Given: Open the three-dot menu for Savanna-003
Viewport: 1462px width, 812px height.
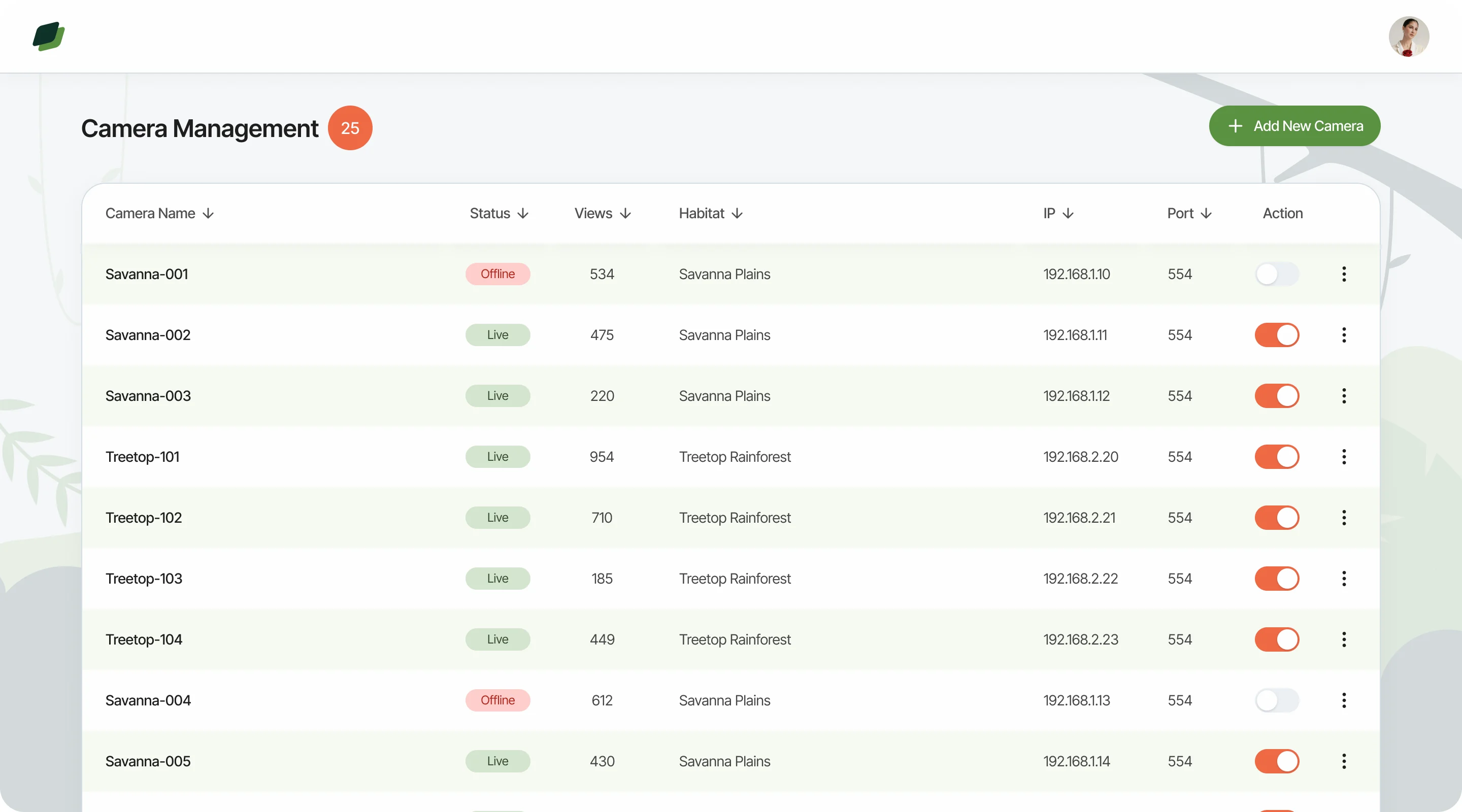Looking at the screenshot, I should tap(1344, 396).
